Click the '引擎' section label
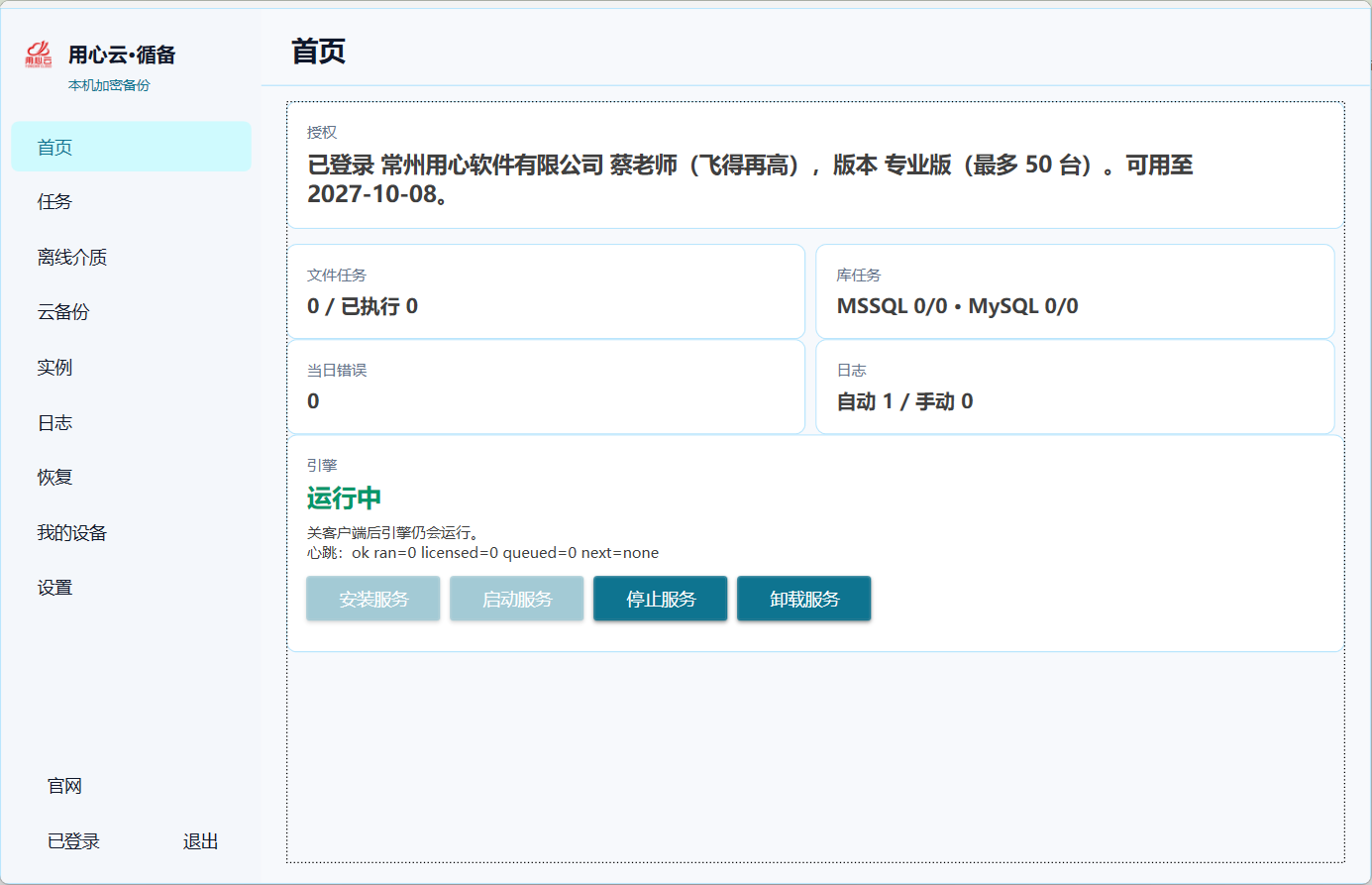This screenshot has height=885, width=1372. click(x=322, y=465)
